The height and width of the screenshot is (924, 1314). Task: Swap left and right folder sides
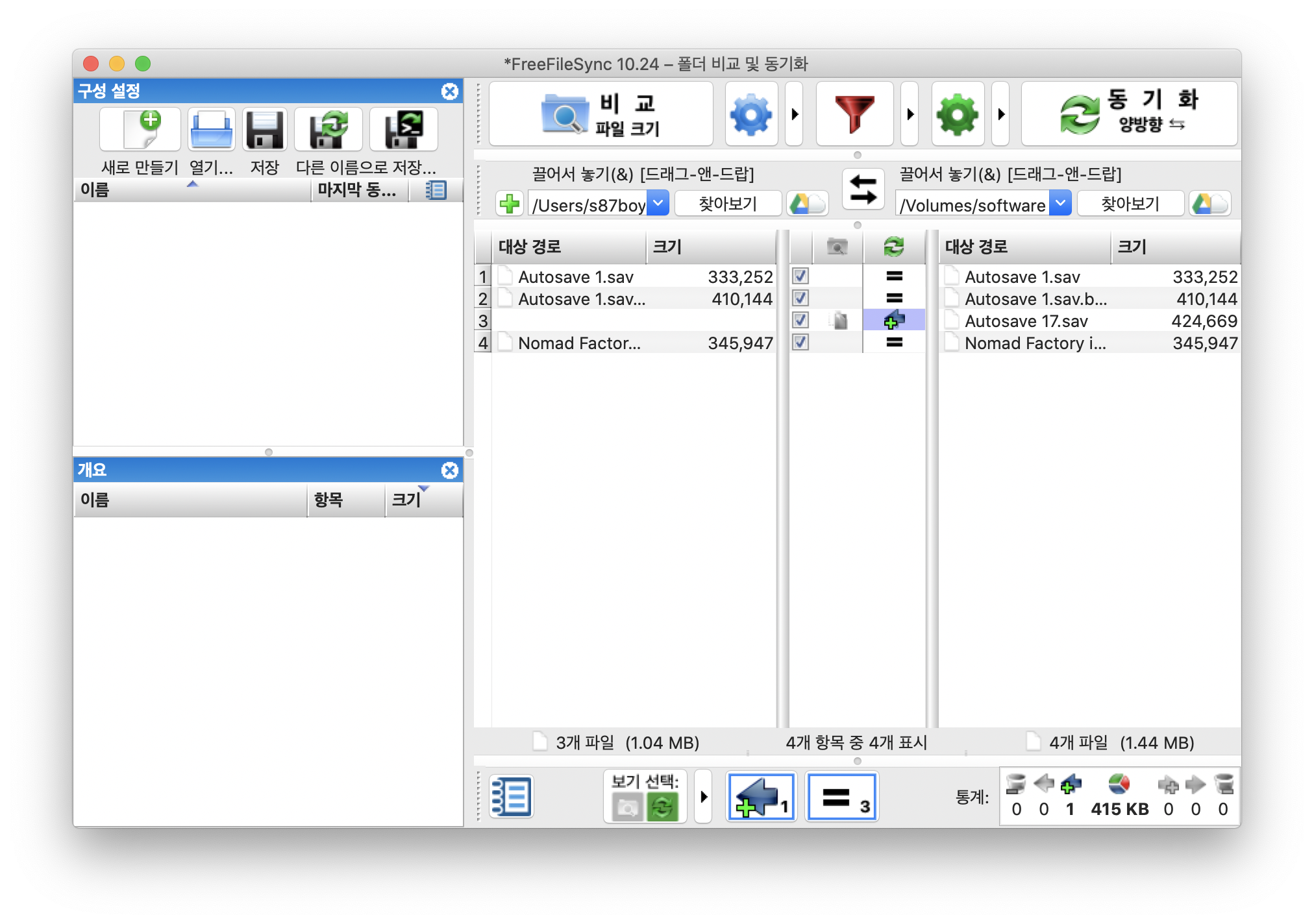(863, 189)
